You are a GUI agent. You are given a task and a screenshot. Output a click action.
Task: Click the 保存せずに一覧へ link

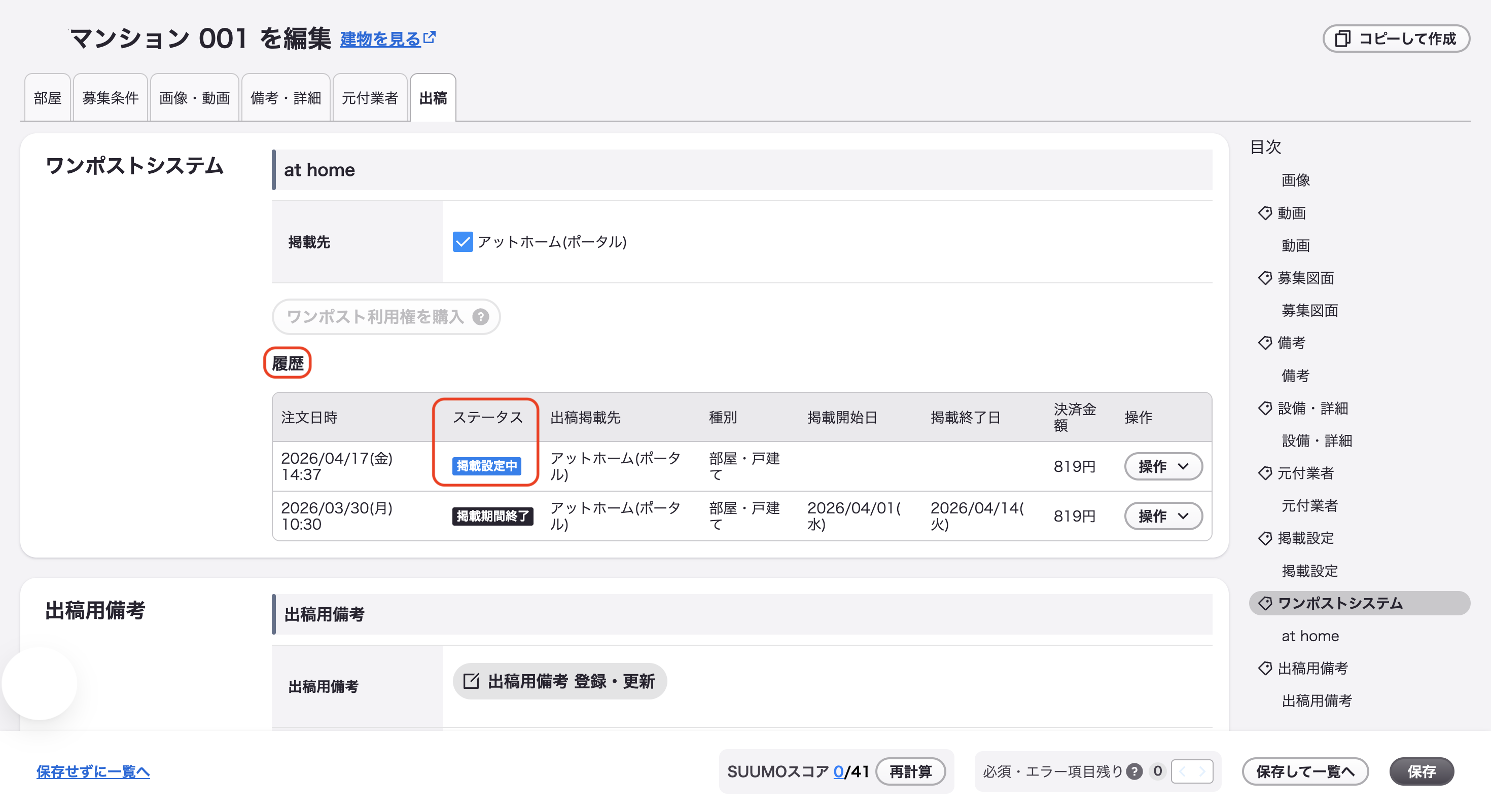(93, 771)
